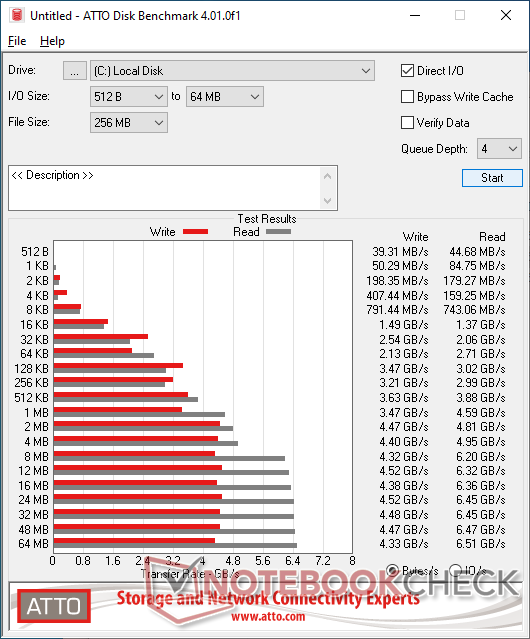Open the File Size dropdown (256 MB)
The width and height of the screenshot is (530, 639).
click(x=128, y=123)
